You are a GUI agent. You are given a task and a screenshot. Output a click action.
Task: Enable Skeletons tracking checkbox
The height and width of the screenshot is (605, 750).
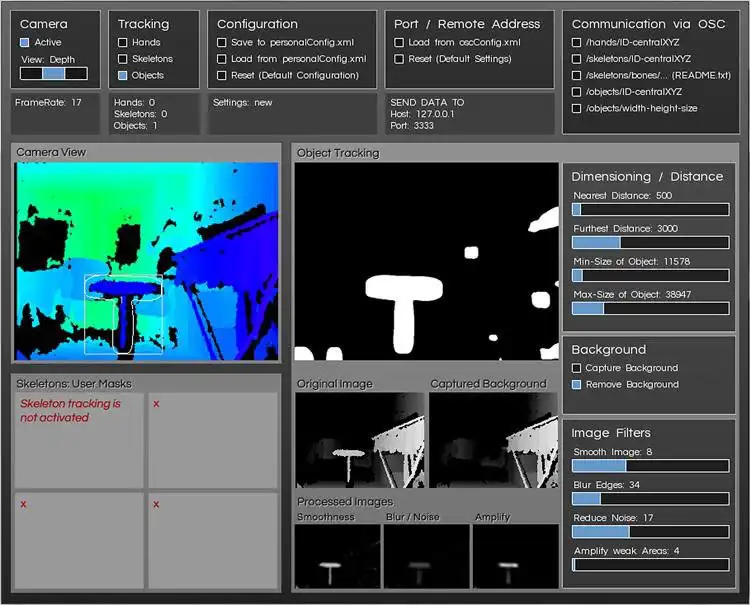tap(122, 59)
